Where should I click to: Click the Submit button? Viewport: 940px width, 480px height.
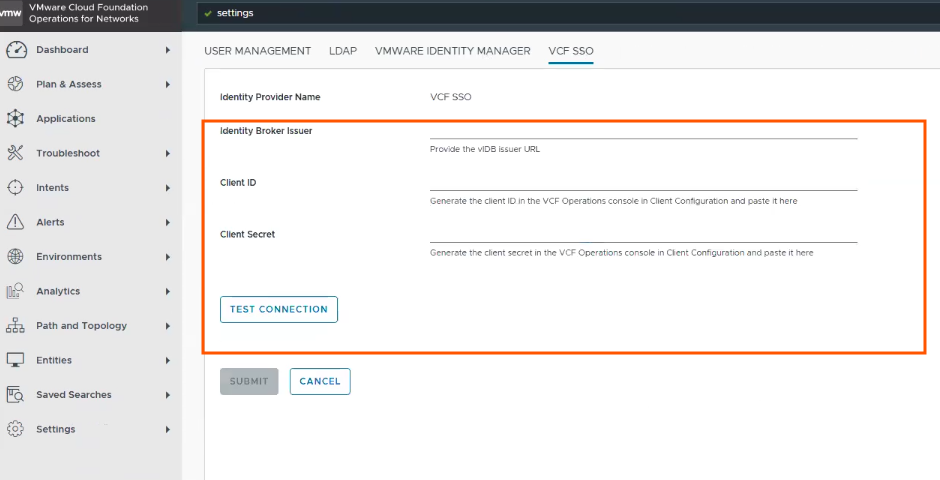click(249, 381)
